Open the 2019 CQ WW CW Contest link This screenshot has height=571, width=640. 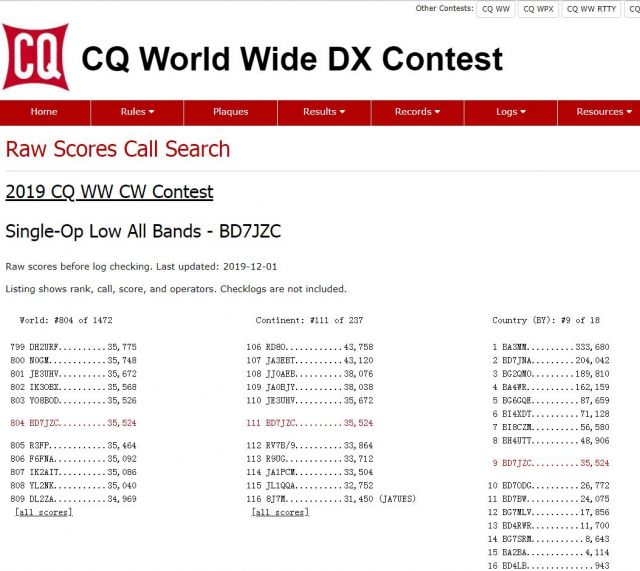point(109,192)
